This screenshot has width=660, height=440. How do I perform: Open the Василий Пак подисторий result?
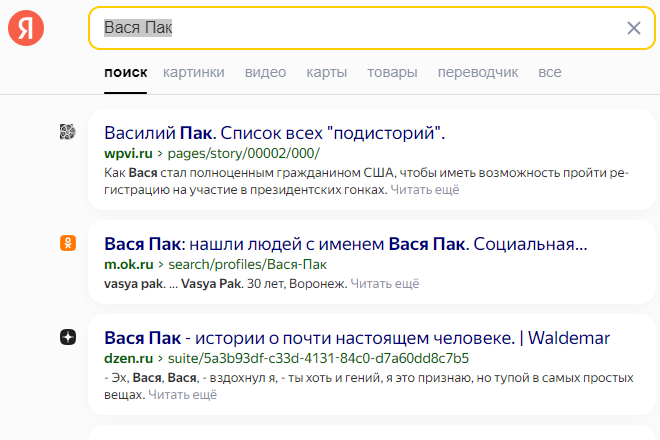[274, 133]
